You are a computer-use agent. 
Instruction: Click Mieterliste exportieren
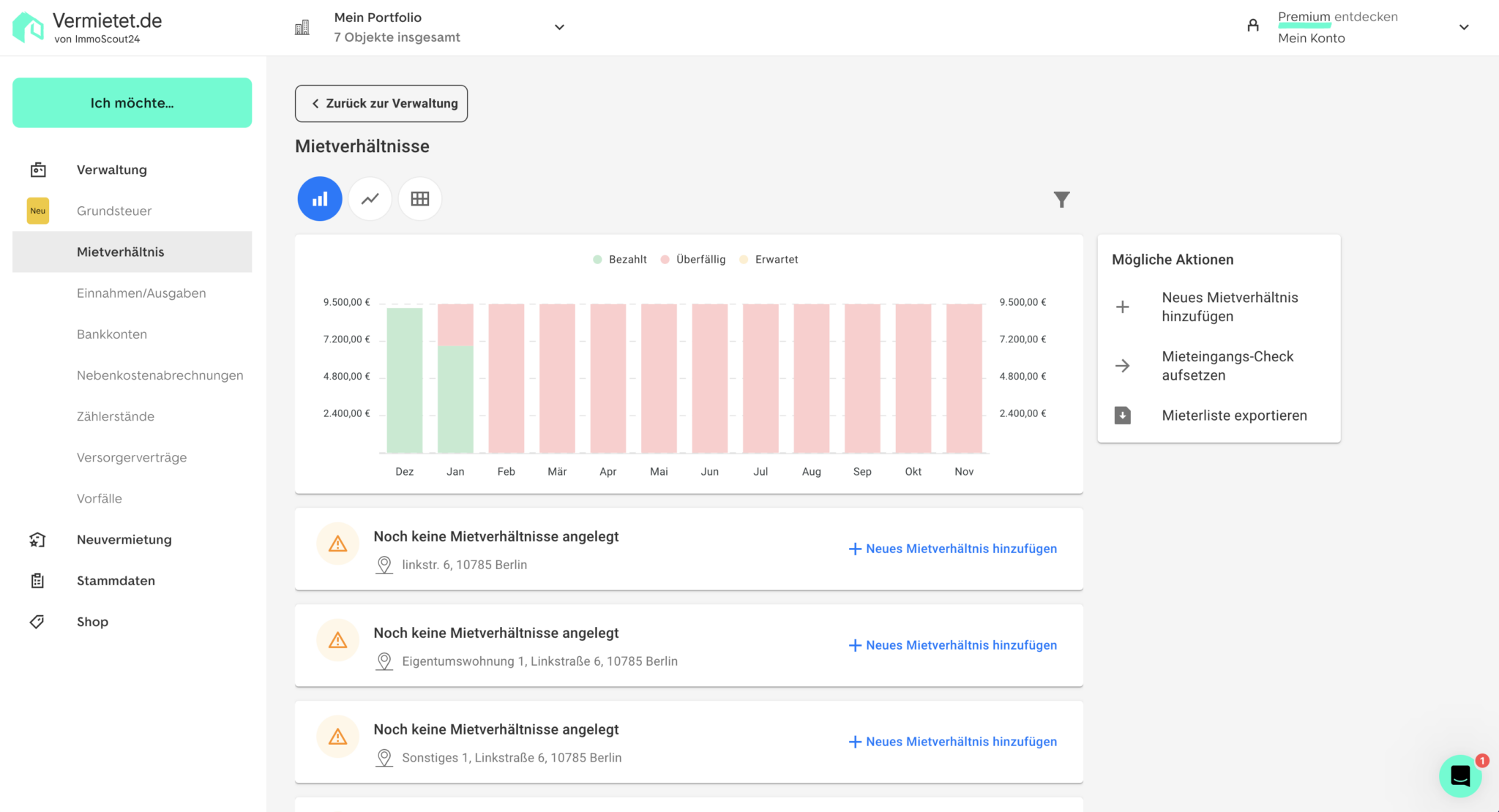pyautogui.click(x=1234, y=415)
